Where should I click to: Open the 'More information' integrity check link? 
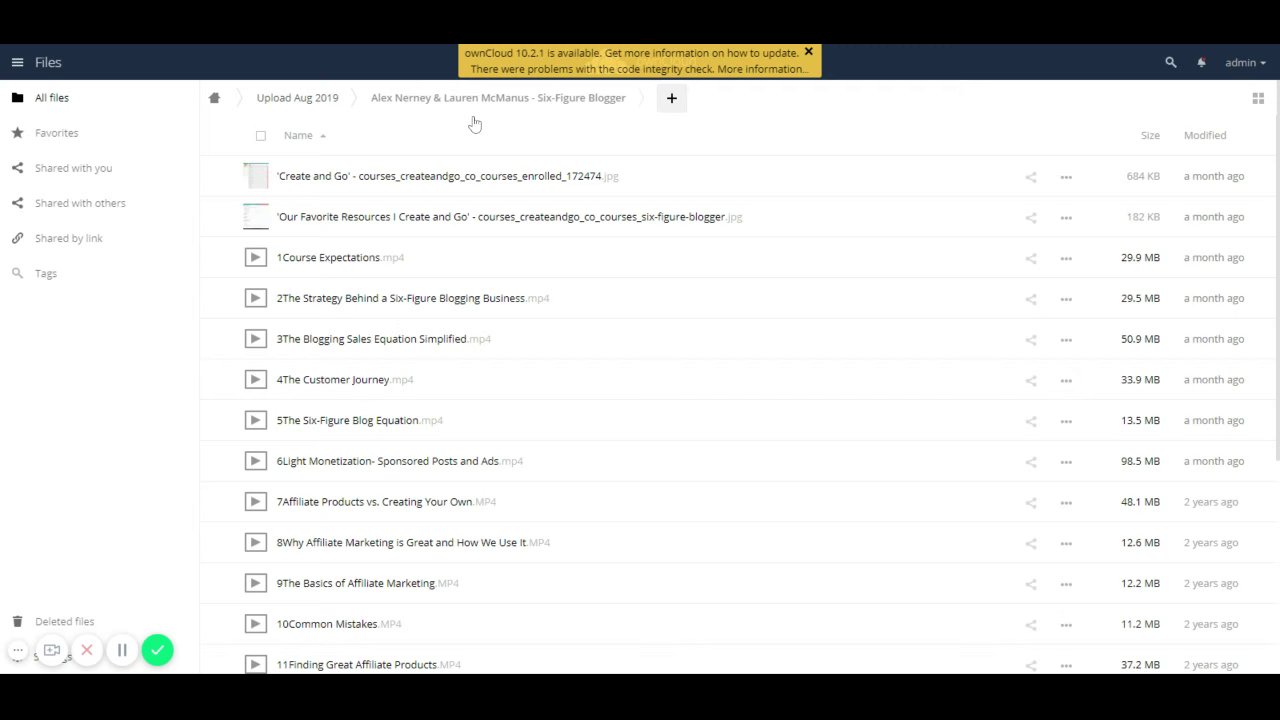761,69
